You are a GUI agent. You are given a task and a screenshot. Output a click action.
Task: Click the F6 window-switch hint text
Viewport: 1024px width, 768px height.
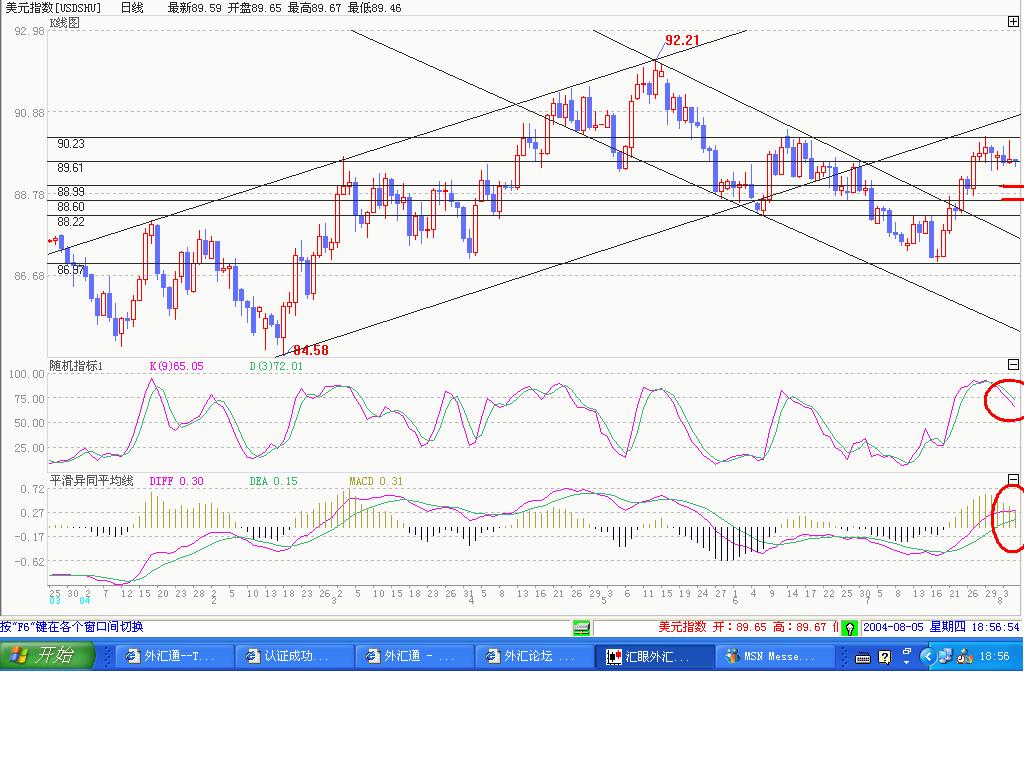point(72,627)
